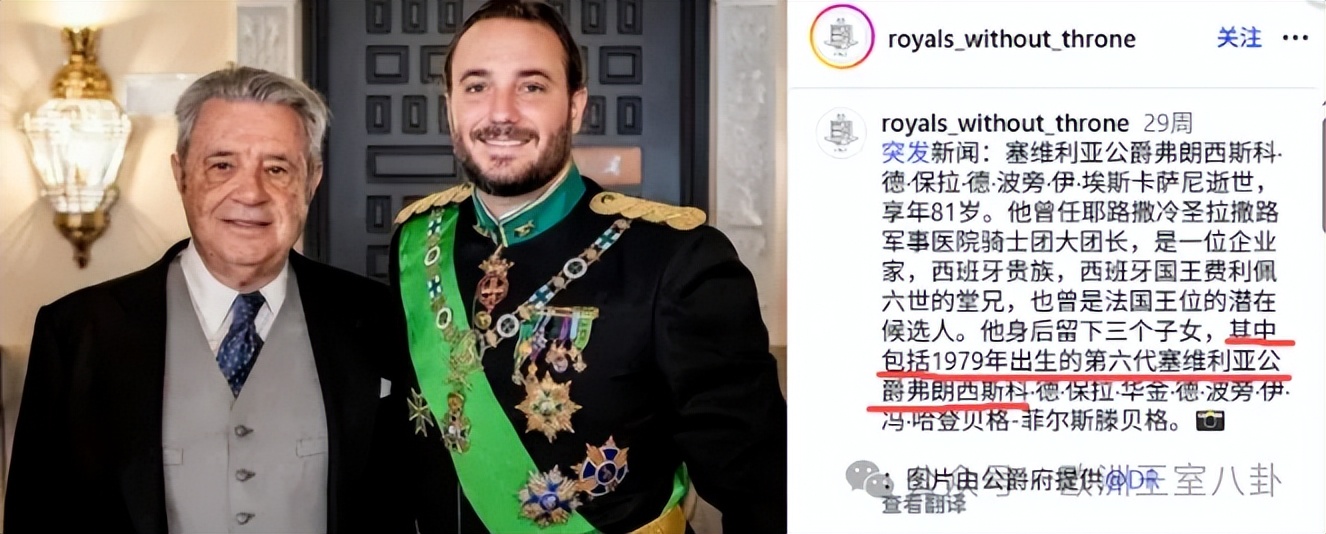Open the royals_without_throne header username
Image resolution: width=1326 pixels, height=534 pixels.
pyautogui.click(x=1012, y=39)
